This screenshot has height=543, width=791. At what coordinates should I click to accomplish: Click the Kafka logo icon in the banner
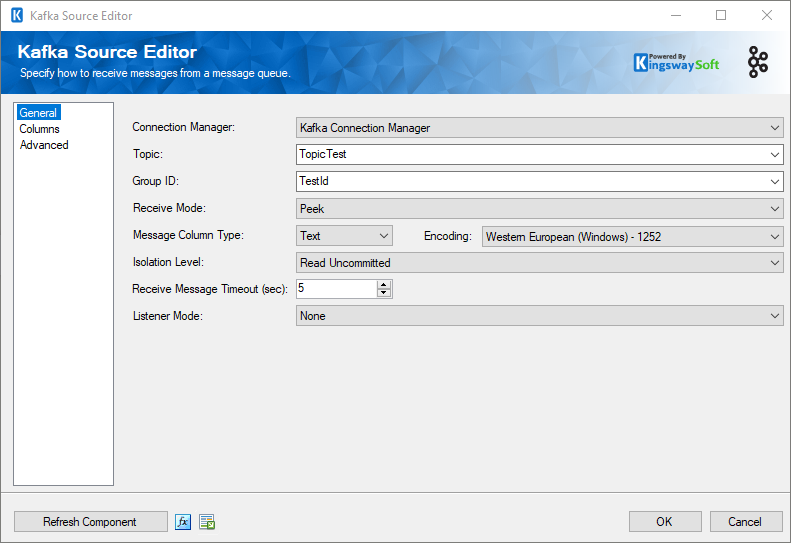click(x=758, y=62)
